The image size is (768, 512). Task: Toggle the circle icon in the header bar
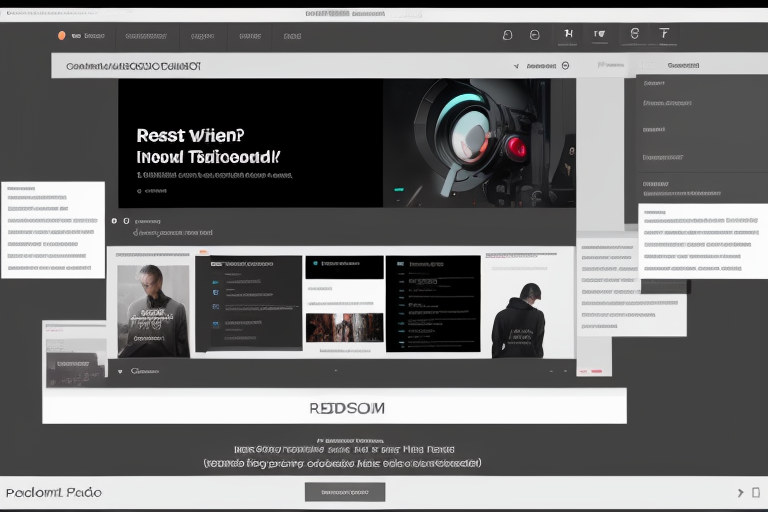(x=565, y=65)
